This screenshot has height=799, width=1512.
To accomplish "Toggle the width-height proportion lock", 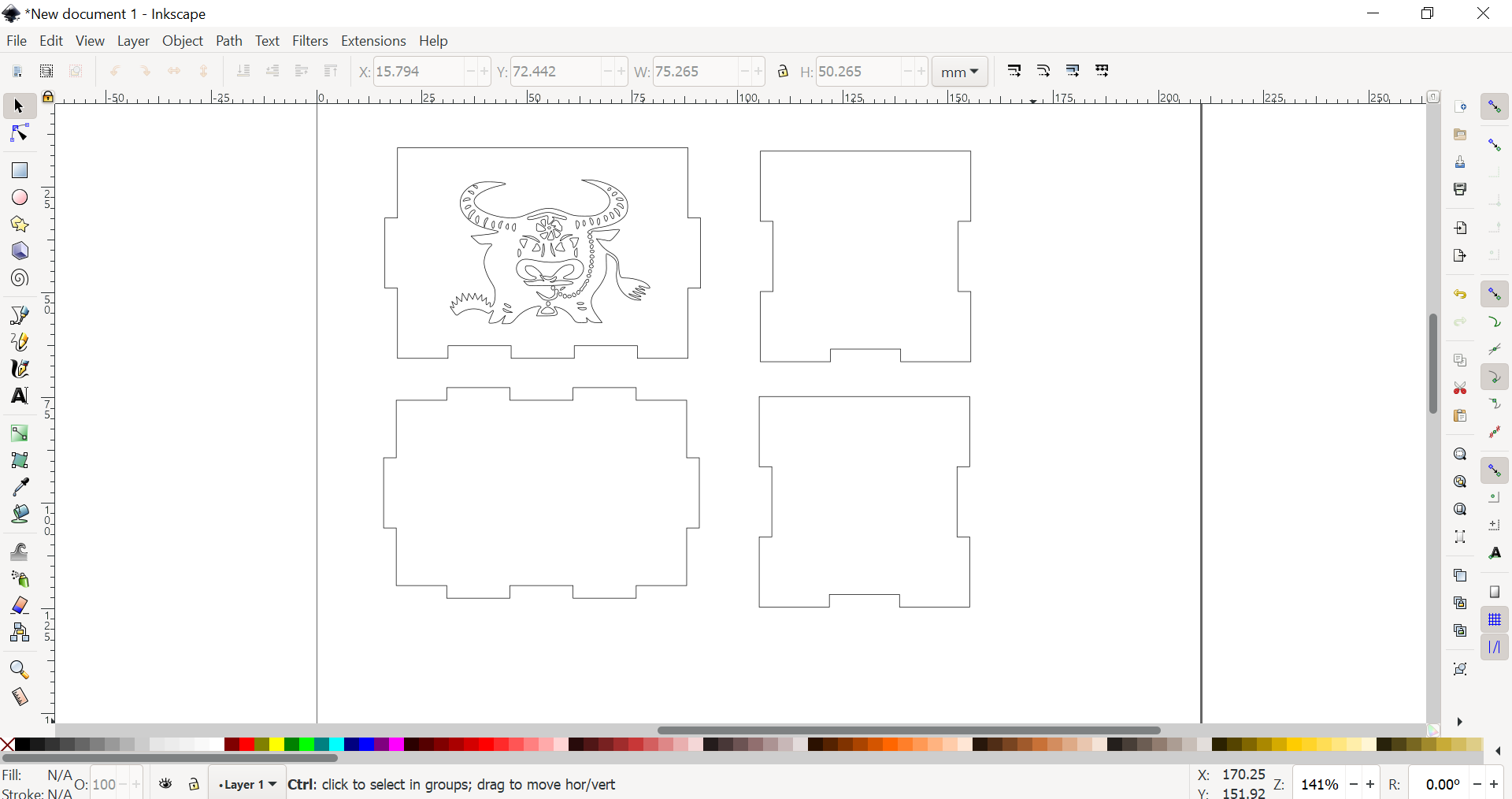I will [784, 71].
